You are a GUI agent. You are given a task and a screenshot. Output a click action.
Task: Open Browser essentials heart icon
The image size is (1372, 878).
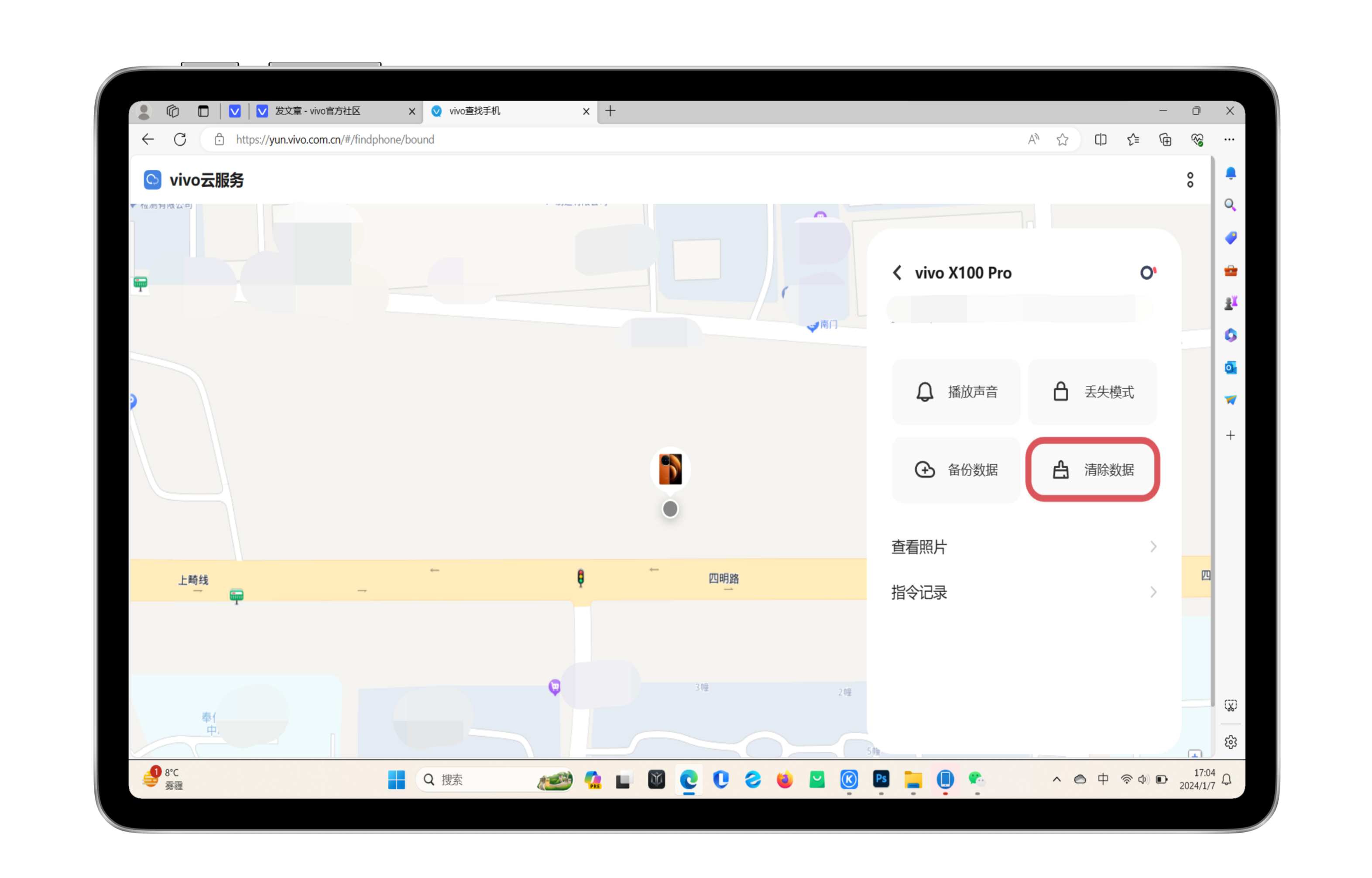click(x=1197, y=140)
